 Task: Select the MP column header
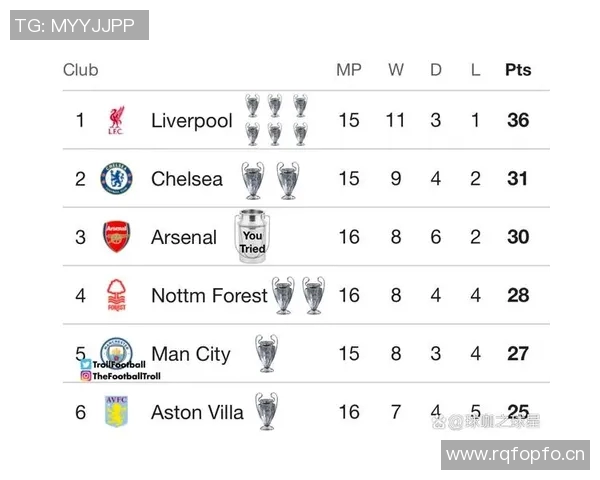349,70
